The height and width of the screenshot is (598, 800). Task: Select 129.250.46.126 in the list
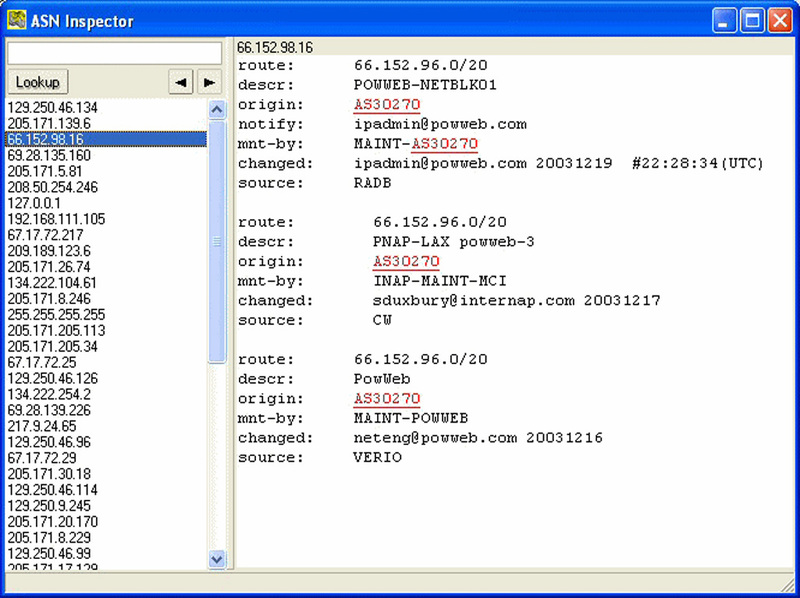click(106, 378)
